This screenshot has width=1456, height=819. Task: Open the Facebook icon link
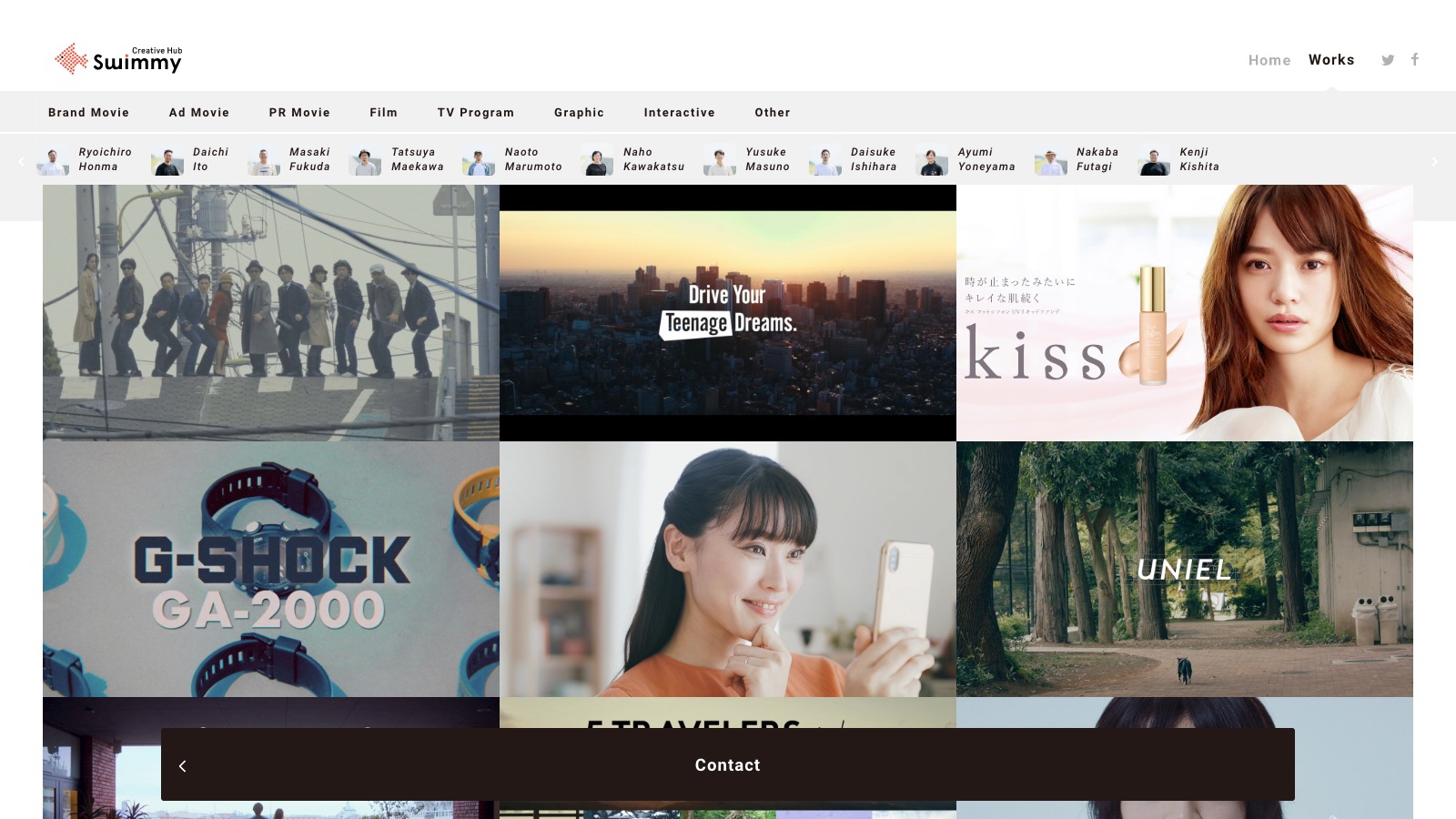[x=1415, y=59]
